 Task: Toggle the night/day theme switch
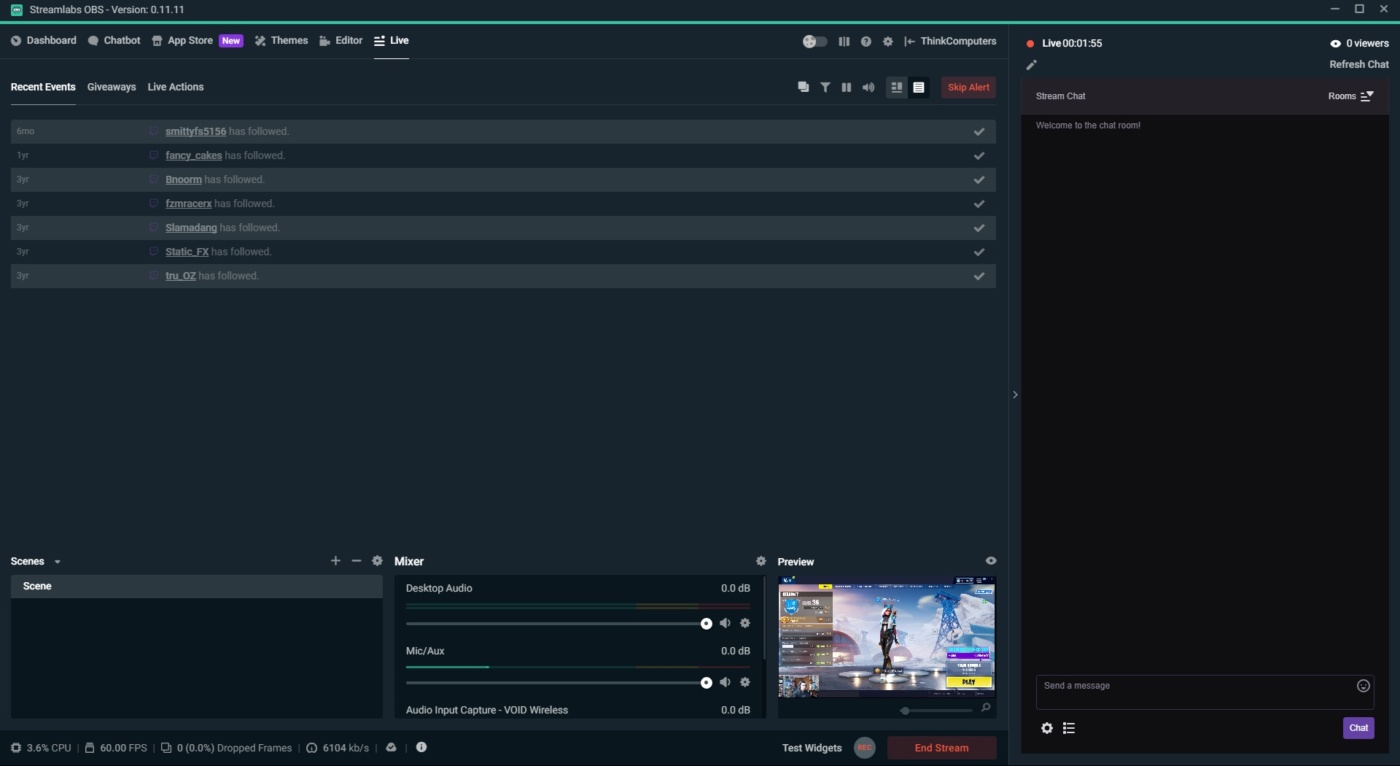point(815,41)
